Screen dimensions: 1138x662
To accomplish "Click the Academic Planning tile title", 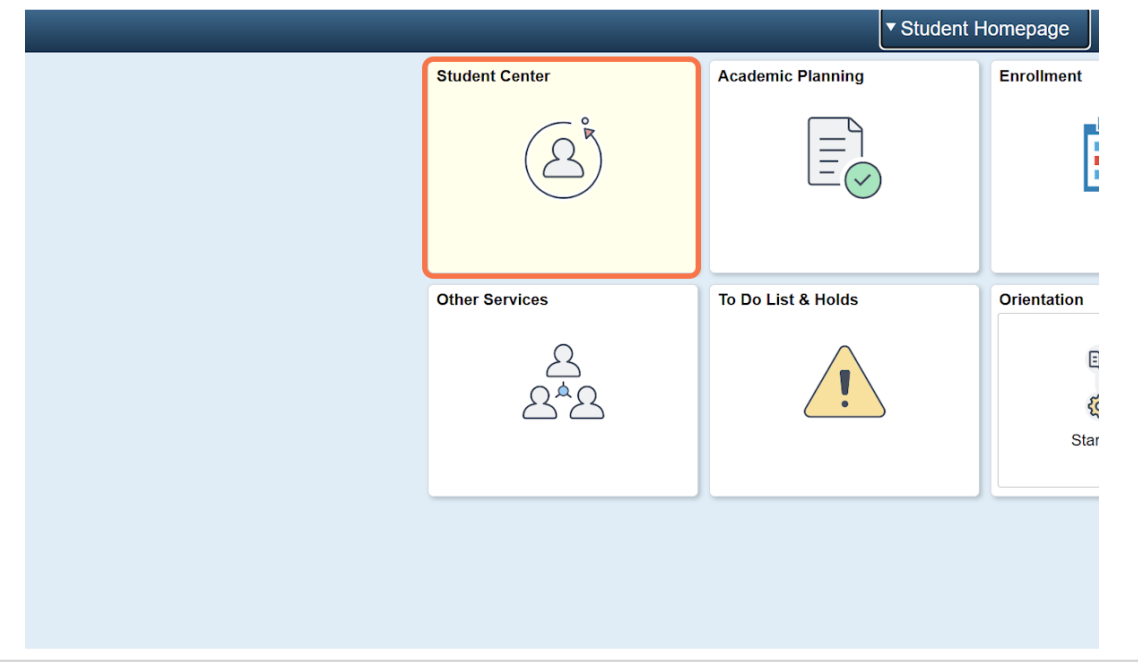I will [x=790, y=76].
